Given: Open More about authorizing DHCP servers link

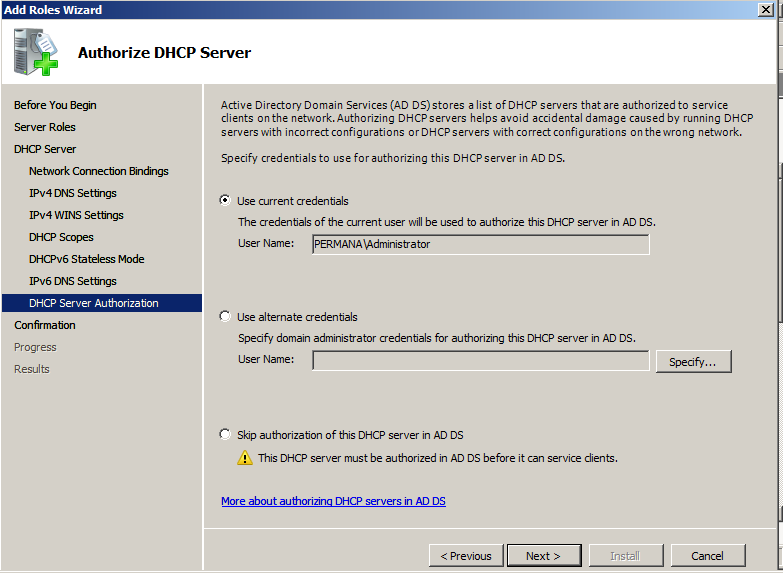Looking at the screenshot, I should [x=334, y=501].
